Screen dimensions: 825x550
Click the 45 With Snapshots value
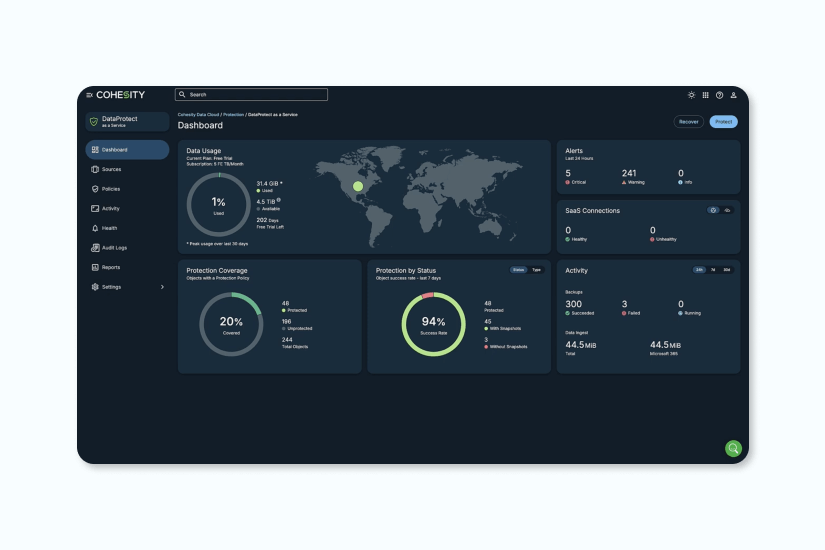(488, 322)
